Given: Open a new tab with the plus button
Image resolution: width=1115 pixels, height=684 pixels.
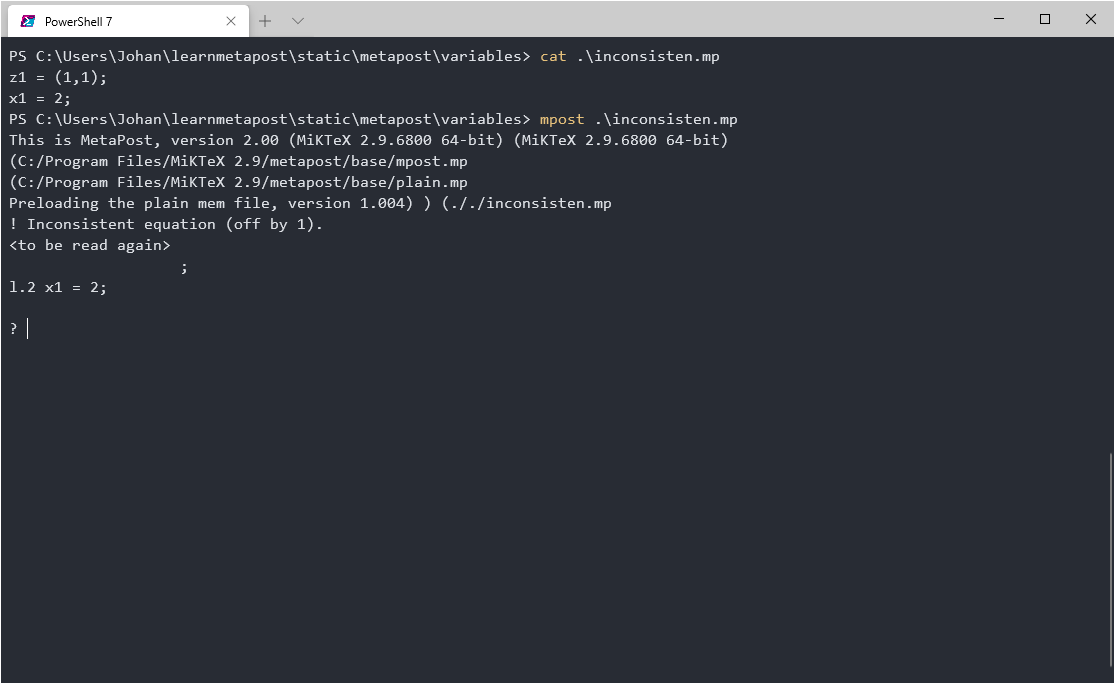Looking at the screenshot, I should coord(265,21).
